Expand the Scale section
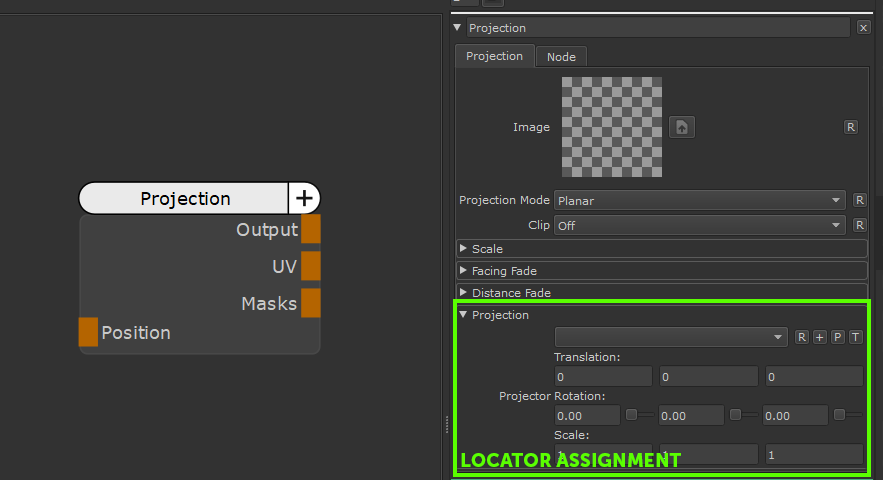883x480 pixels. 487,248
